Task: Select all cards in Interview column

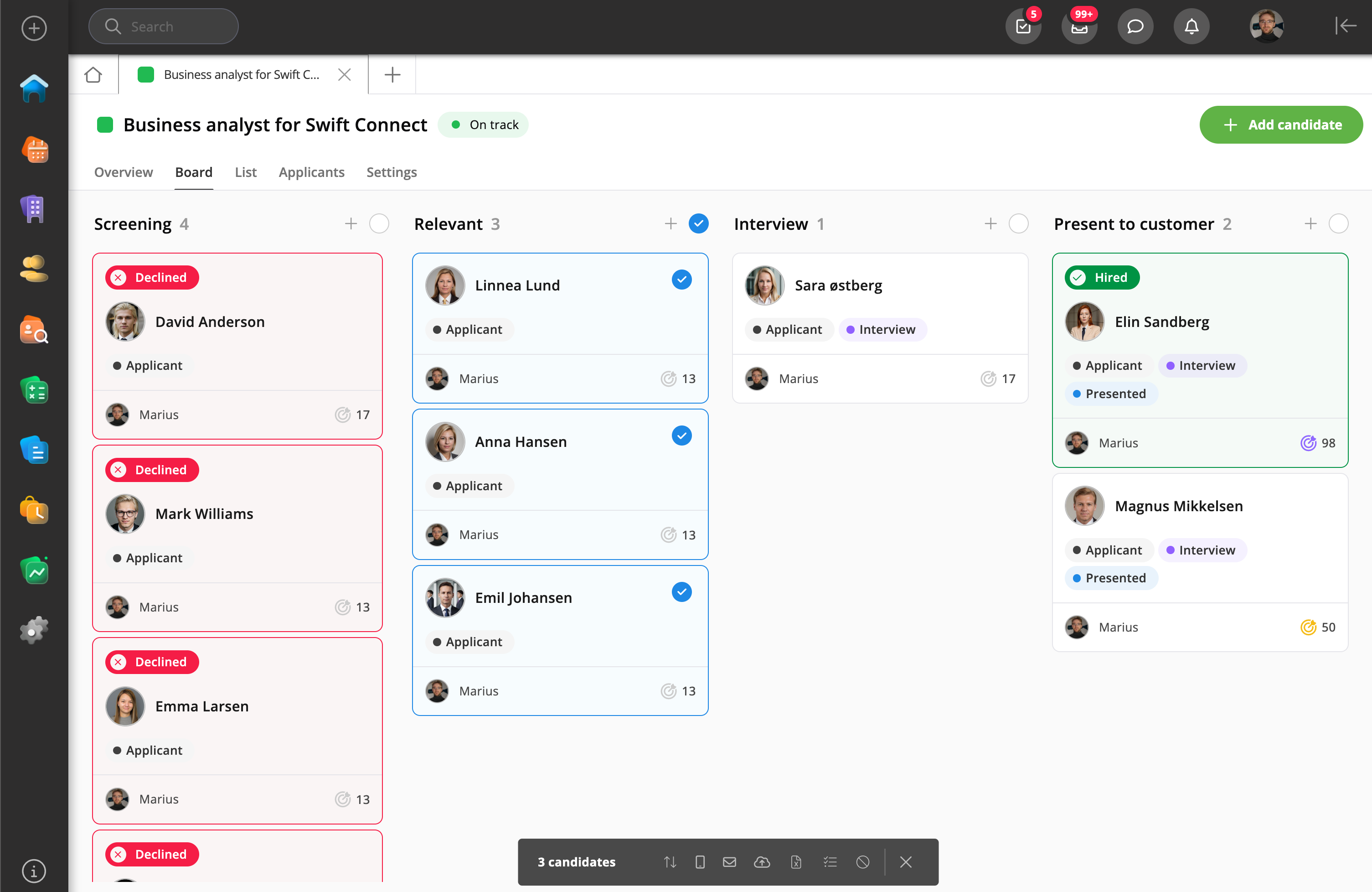Action: coord(1019,224)
